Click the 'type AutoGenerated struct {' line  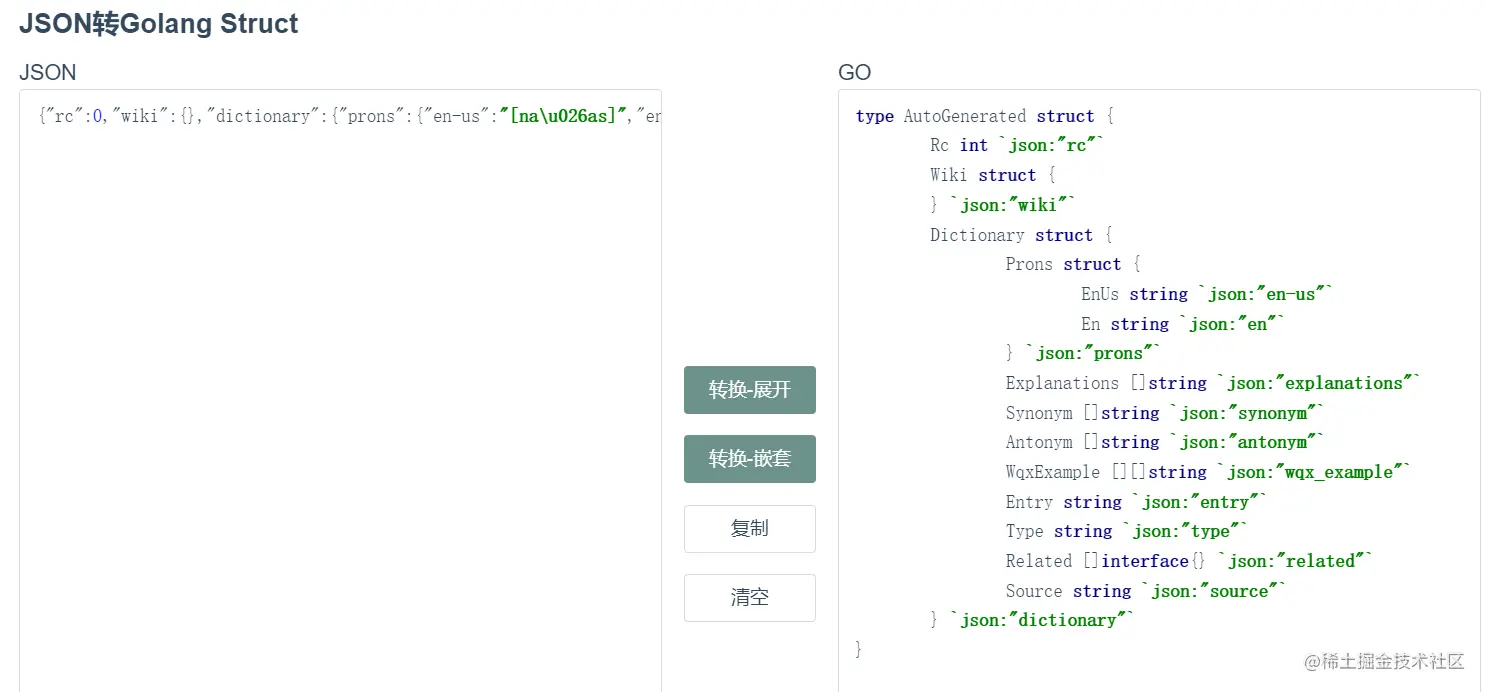(x=985, y=116)
